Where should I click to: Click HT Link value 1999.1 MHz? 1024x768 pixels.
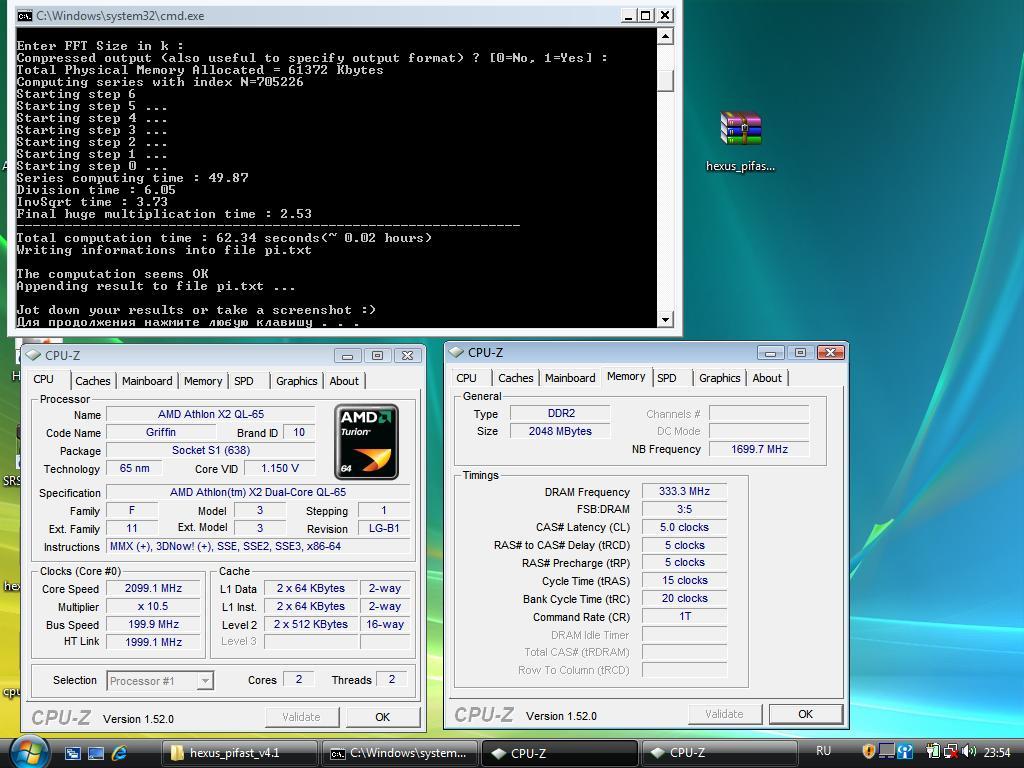153,642
